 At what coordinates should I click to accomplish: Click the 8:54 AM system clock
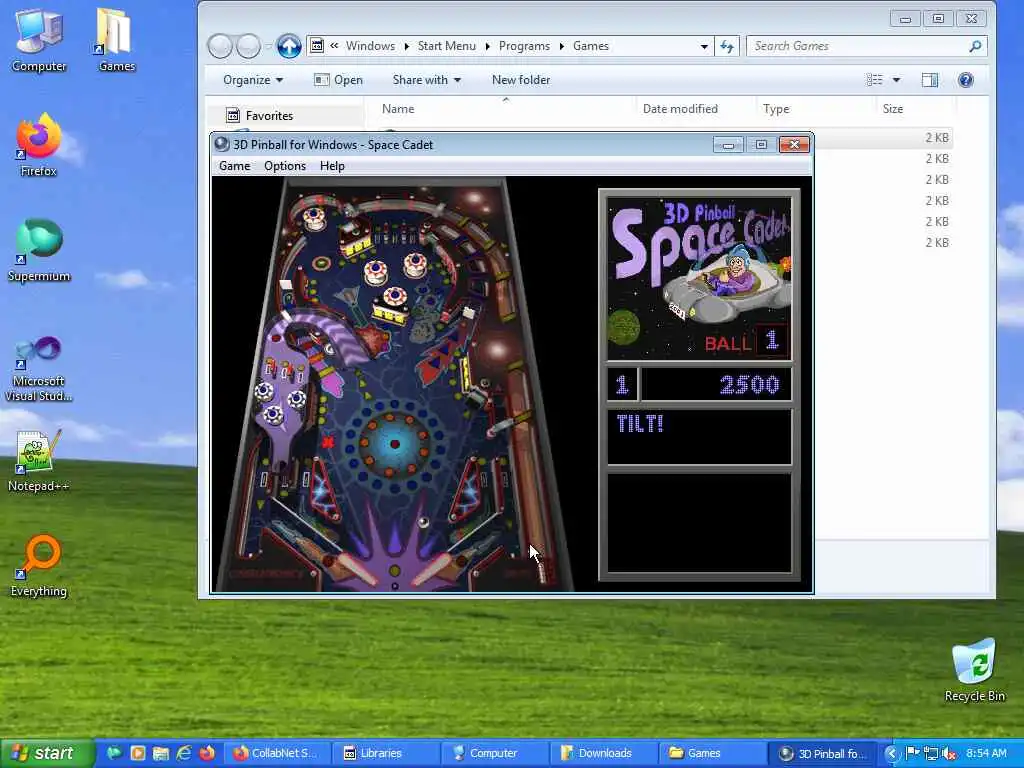(986, 753)
